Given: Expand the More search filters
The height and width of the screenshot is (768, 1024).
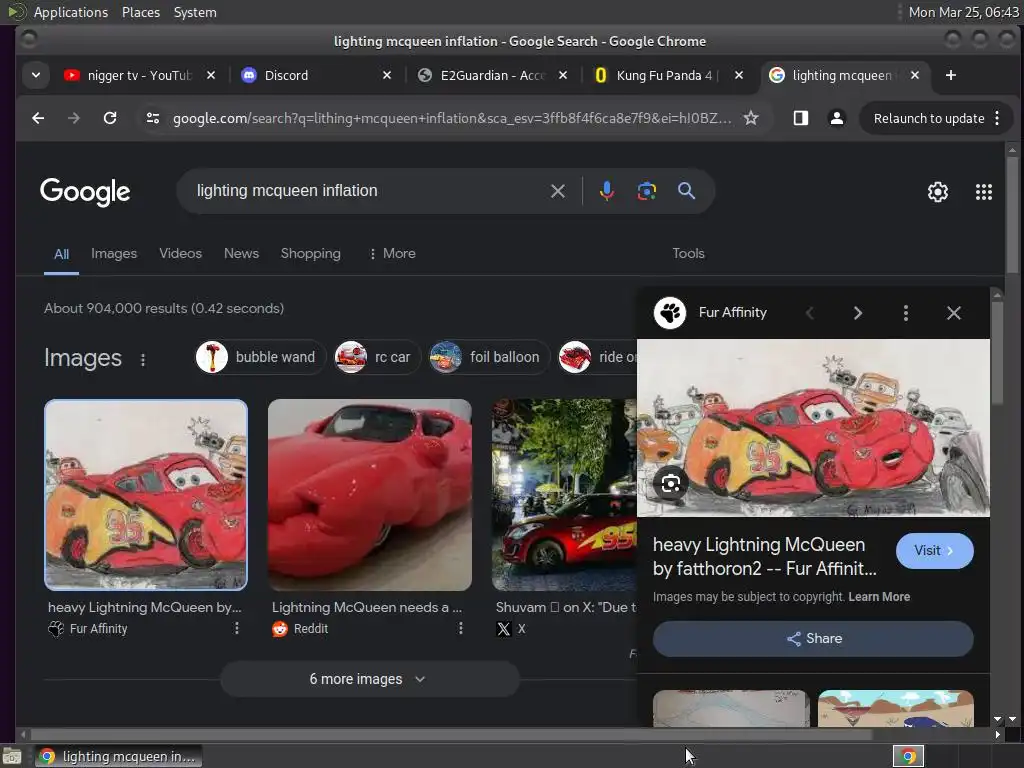Looking at the screenshot, I should (x=392, y=253).
